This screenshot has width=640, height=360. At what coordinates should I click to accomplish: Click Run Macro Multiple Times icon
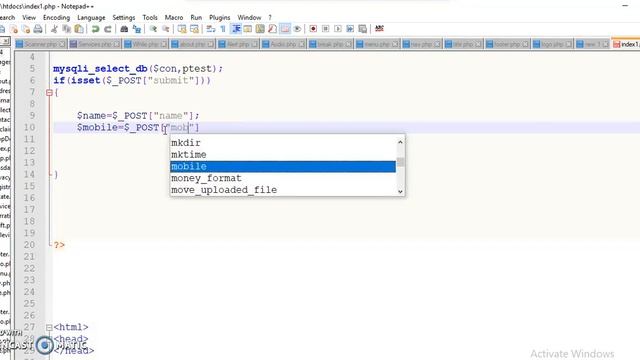[x=350, y=29]
